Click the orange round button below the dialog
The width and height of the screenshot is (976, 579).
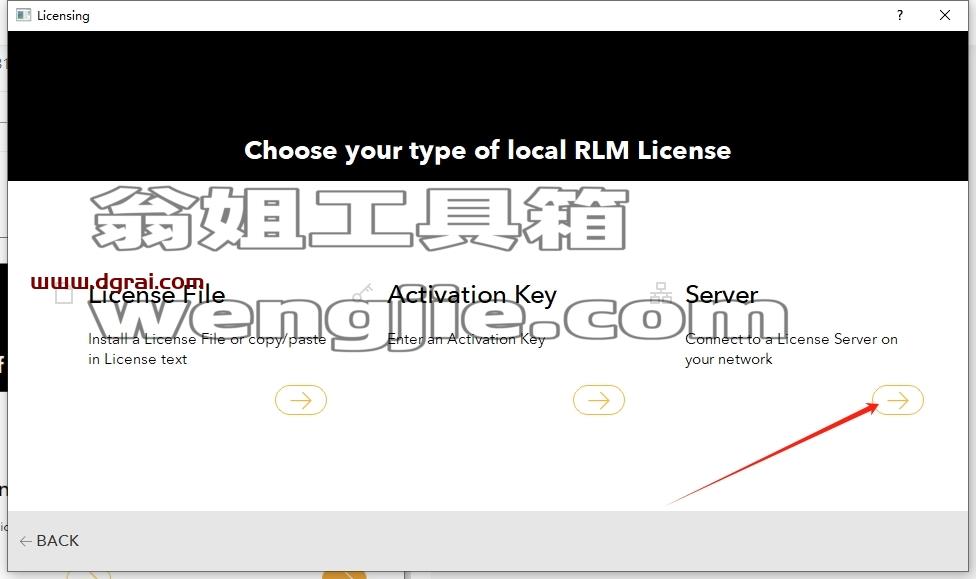point(344,575)
